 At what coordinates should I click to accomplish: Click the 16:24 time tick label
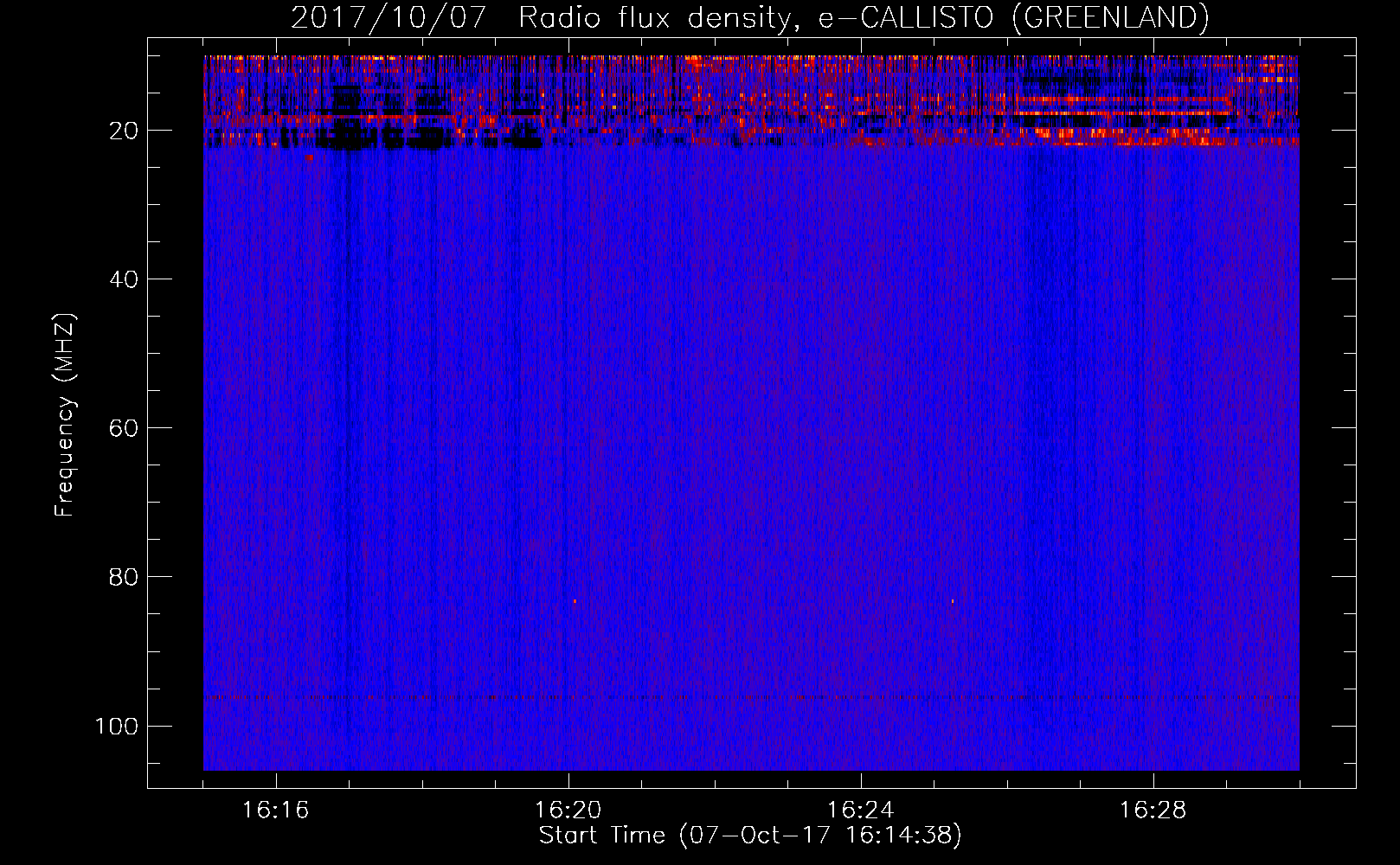[x=860, y=811]
